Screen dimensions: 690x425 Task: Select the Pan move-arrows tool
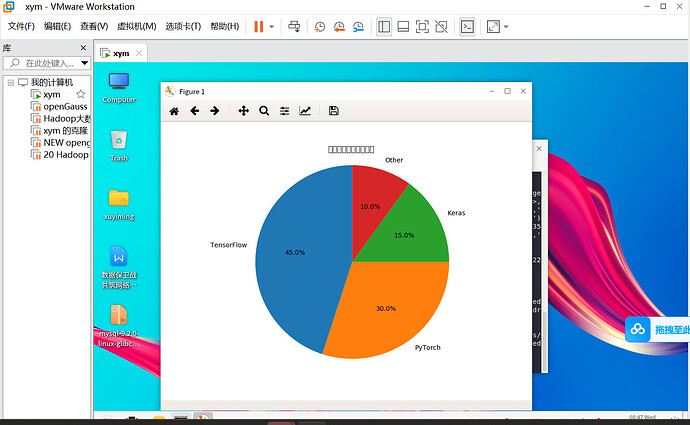pos(243,111)
